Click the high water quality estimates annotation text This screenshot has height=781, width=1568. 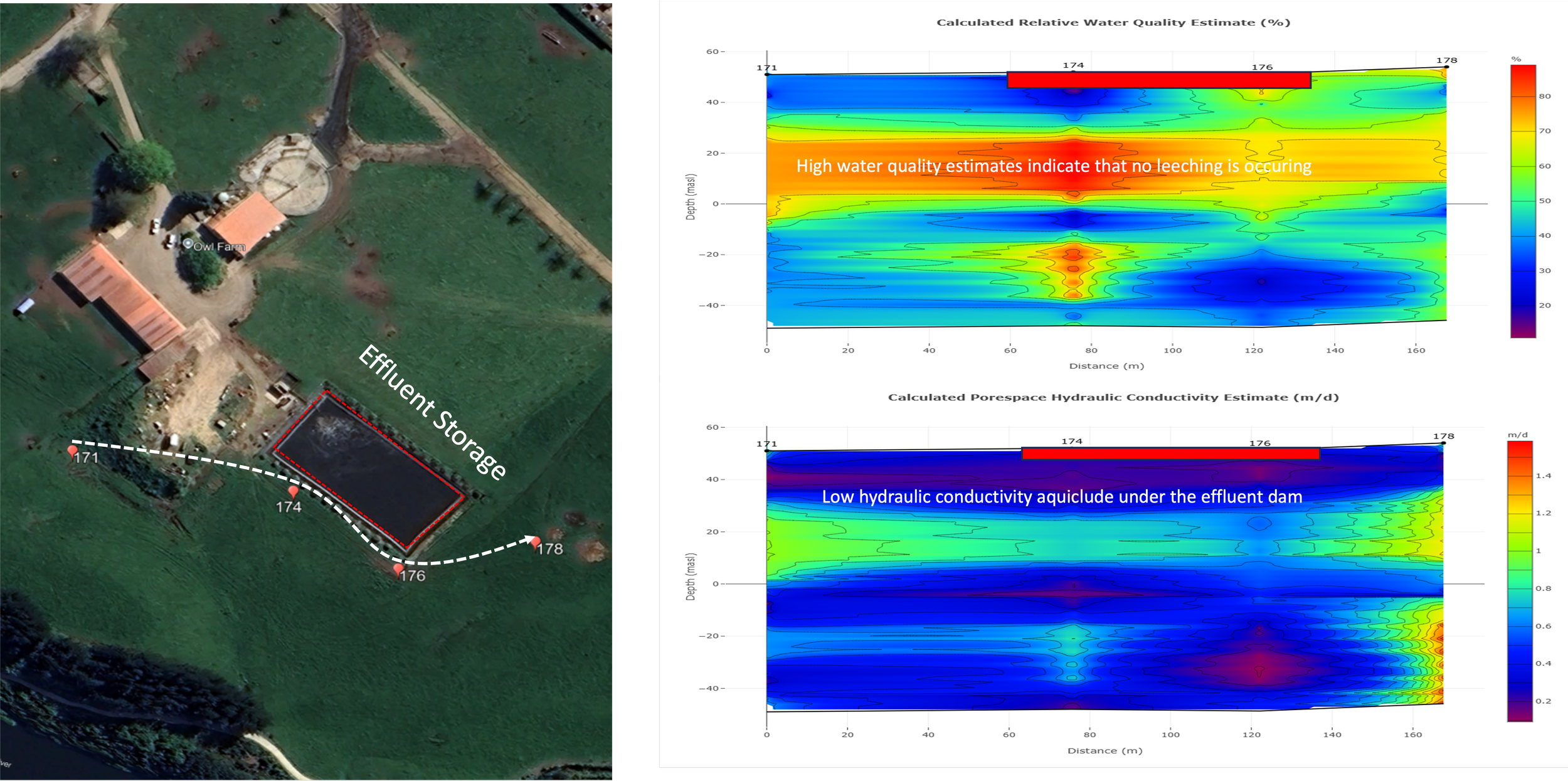tap(1054, 166)
